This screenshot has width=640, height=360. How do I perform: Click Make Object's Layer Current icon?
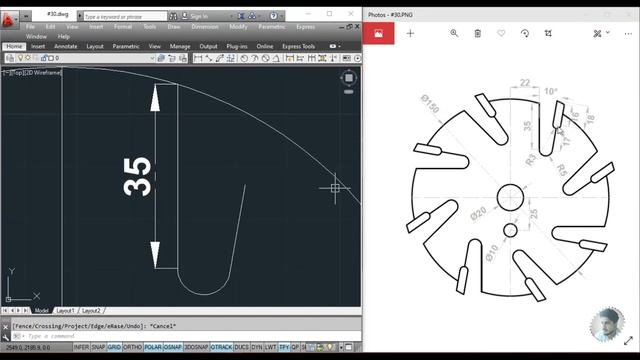161,58
